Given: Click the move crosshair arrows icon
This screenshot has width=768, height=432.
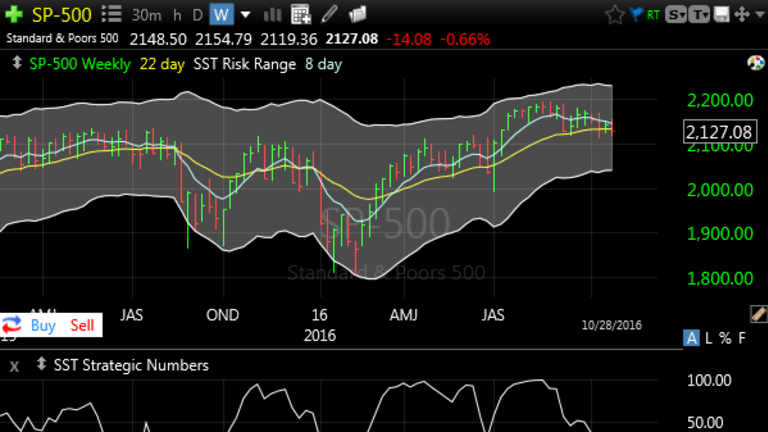Looking at the screenshot, I should [742, 14].
